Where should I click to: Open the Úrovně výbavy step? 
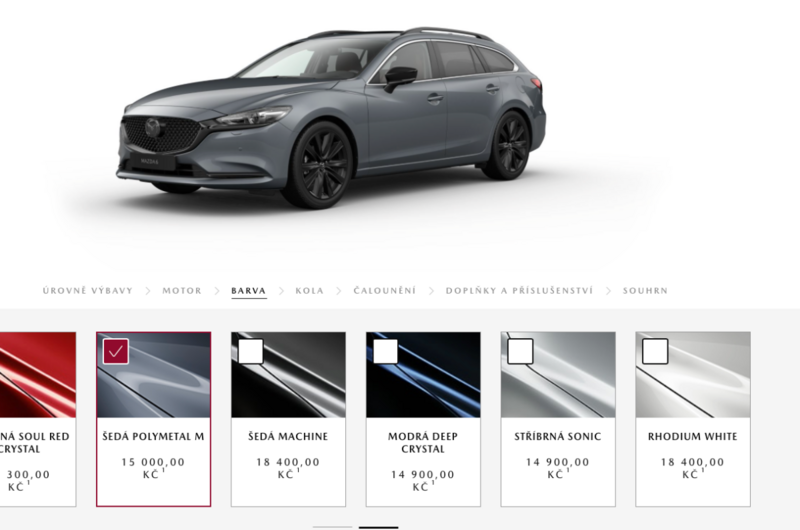coord(88,291)
